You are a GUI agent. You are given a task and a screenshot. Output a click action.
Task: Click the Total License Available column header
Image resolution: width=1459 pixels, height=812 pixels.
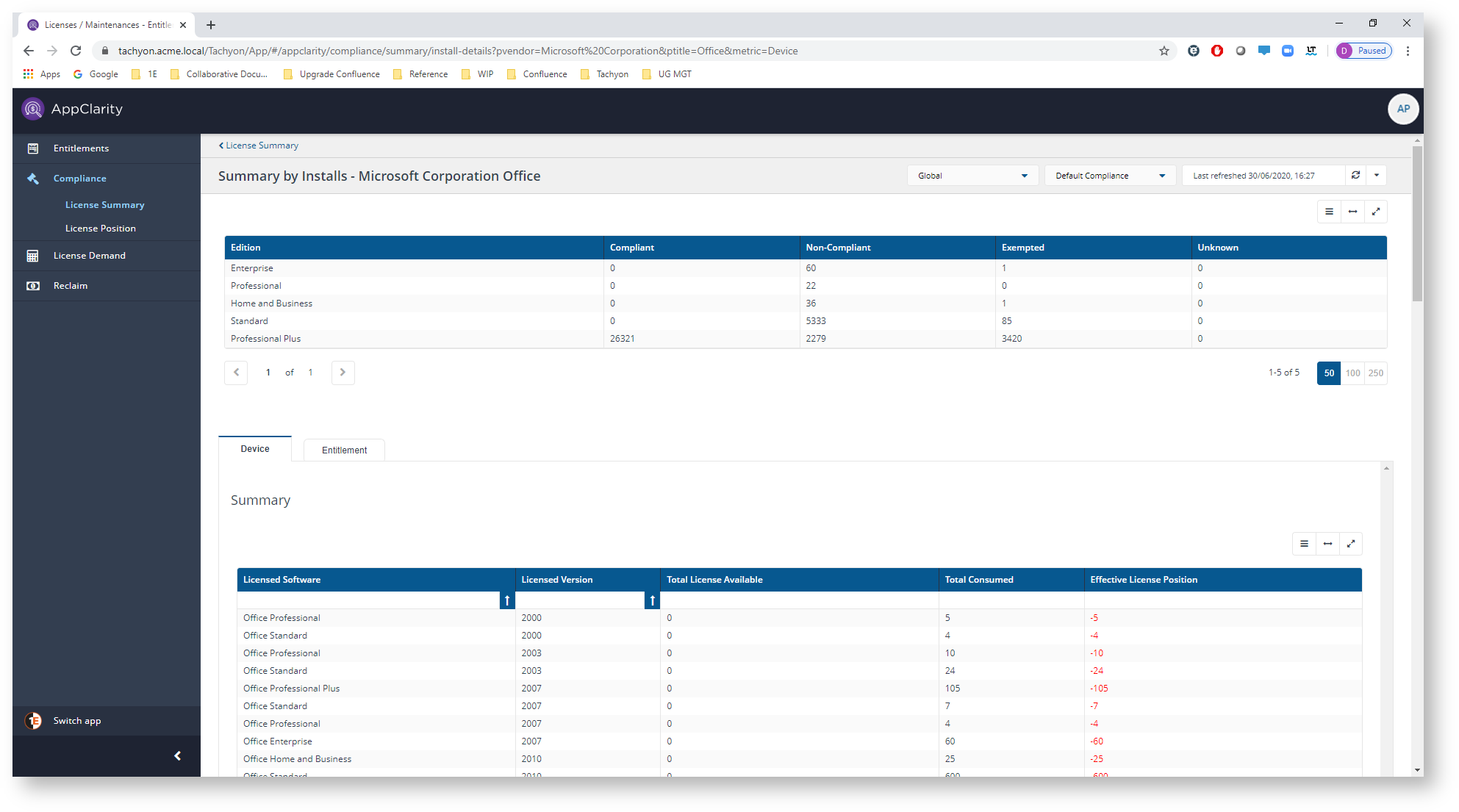click(800, 580)
